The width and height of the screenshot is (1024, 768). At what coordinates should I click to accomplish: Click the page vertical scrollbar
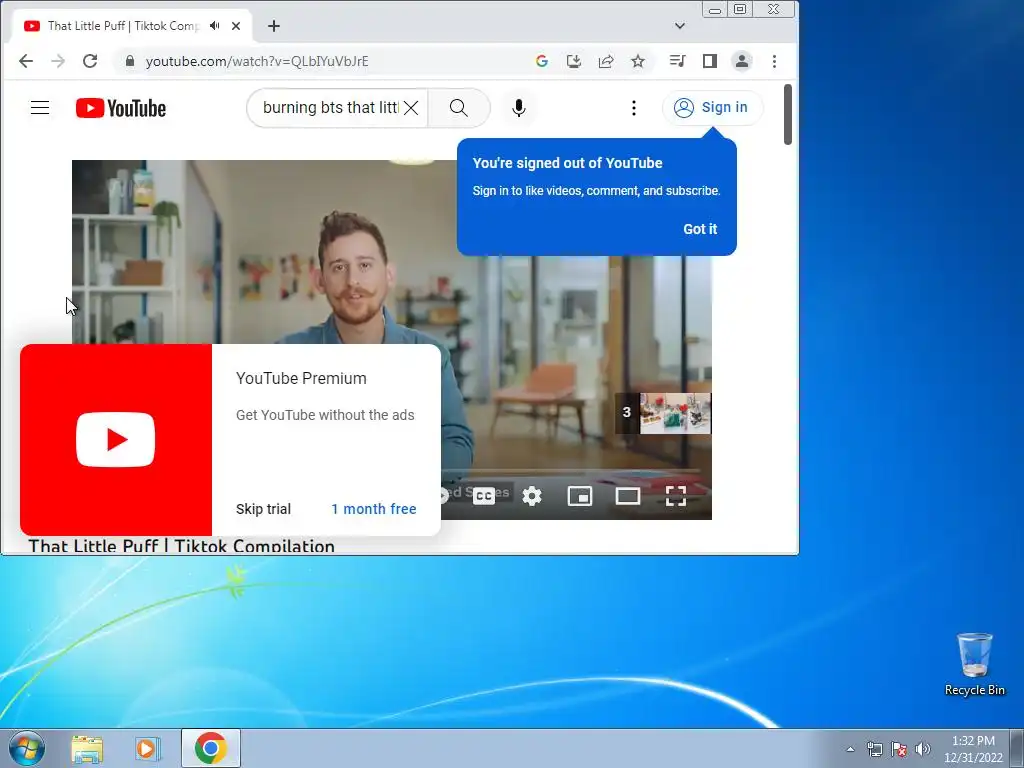tap(788, 114)
